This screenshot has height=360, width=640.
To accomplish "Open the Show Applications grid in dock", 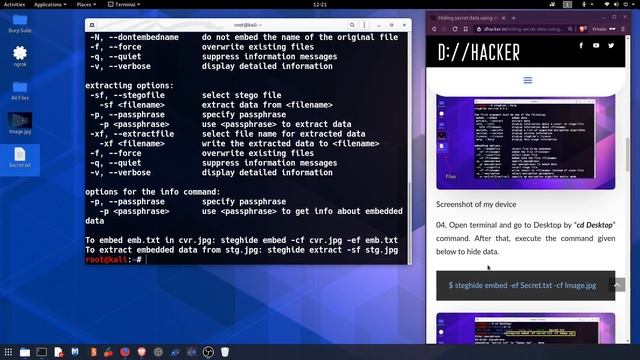I will 8,352.
